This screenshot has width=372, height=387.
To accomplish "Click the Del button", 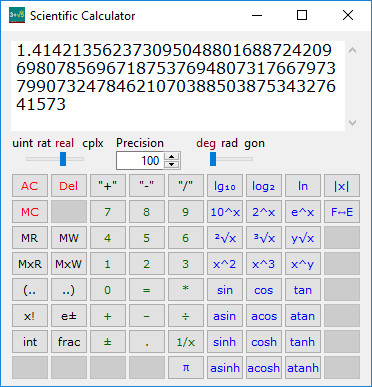I will [69, 186].
